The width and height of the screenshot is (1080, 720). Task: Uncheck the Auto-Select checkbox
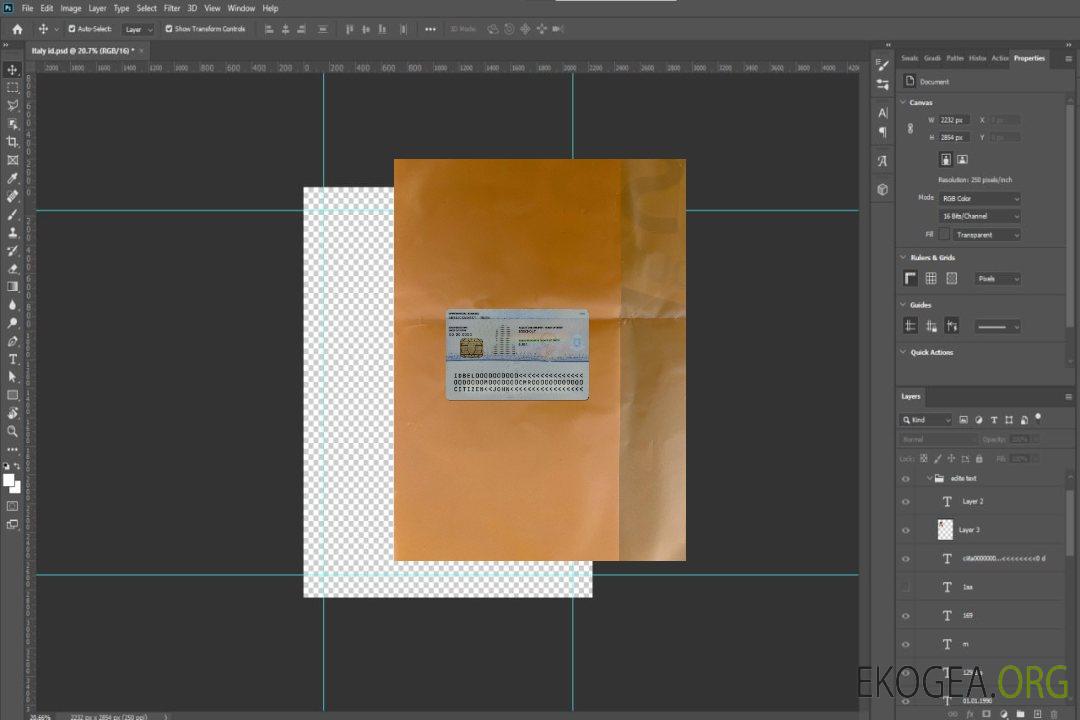pyautogui.click(x=72, y=29)
